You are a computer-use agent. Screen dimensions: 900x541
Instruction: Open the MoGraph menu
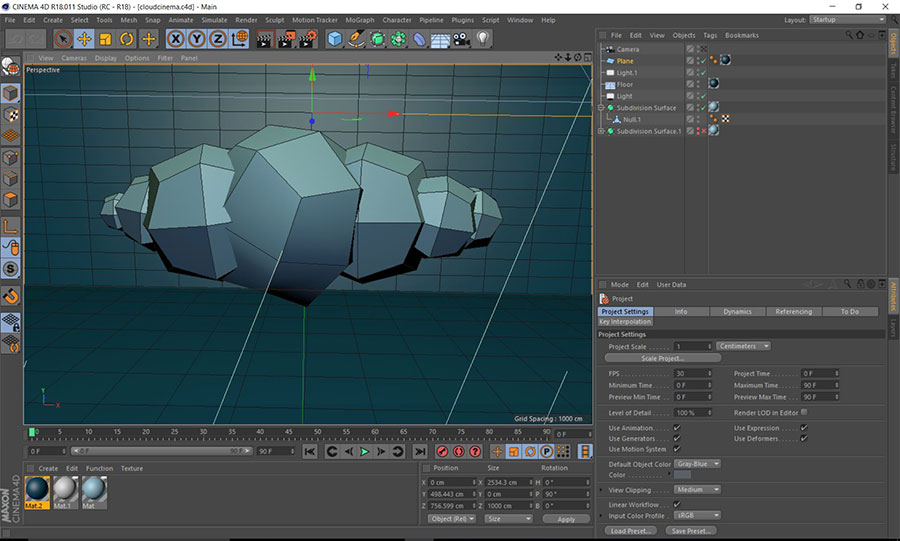[360, 20]
